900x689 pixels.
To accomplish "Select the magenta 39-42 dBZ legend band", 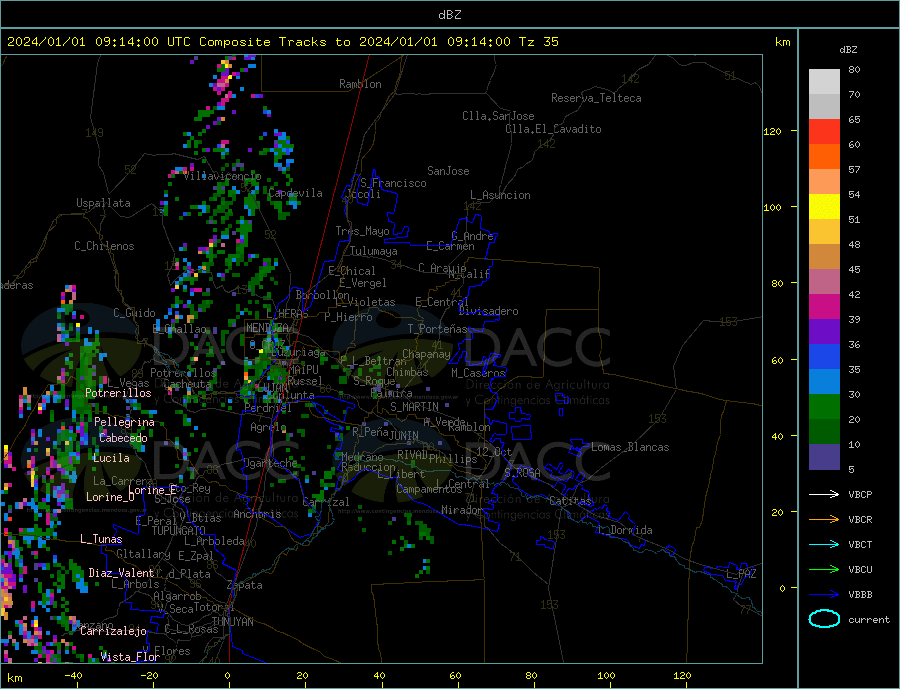I will pos(824,307).
